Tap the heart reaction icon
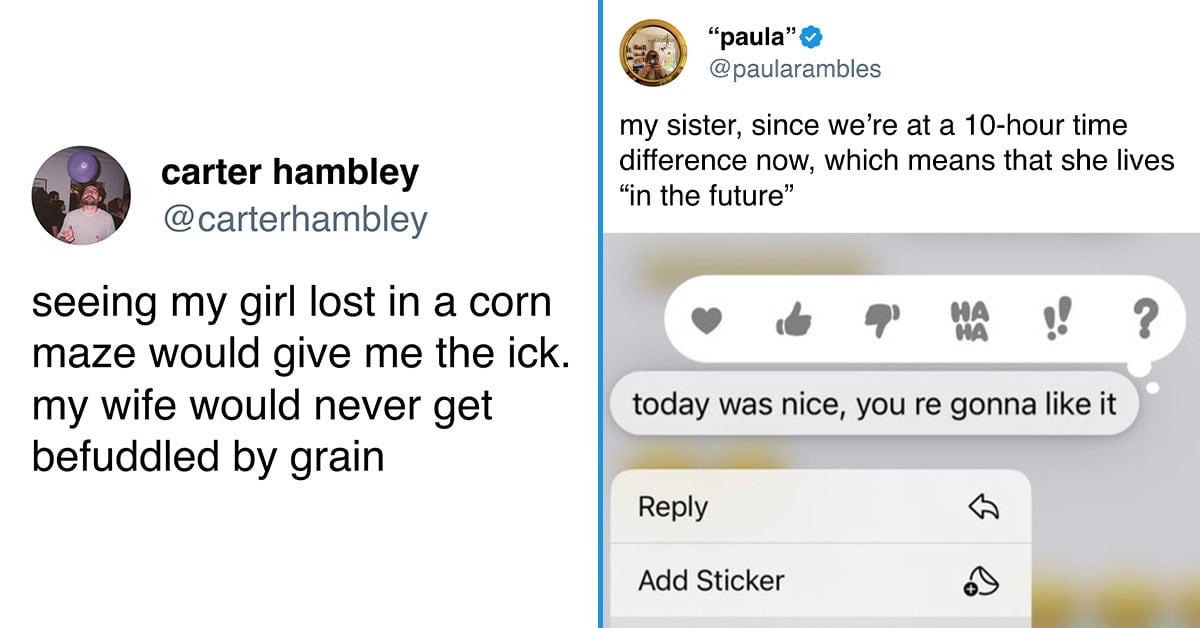Viewport: 1200px width, 628px height. (705, 322)
